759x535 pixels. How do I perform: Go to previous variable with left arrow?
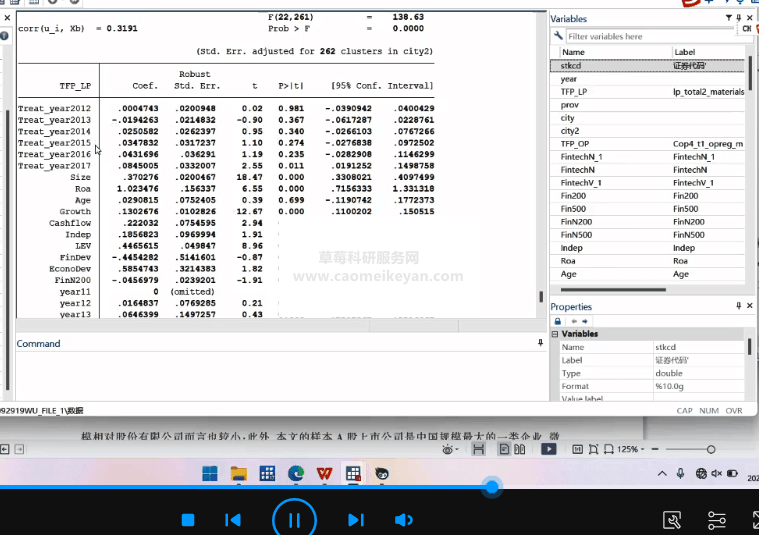(x=572, y=320)
